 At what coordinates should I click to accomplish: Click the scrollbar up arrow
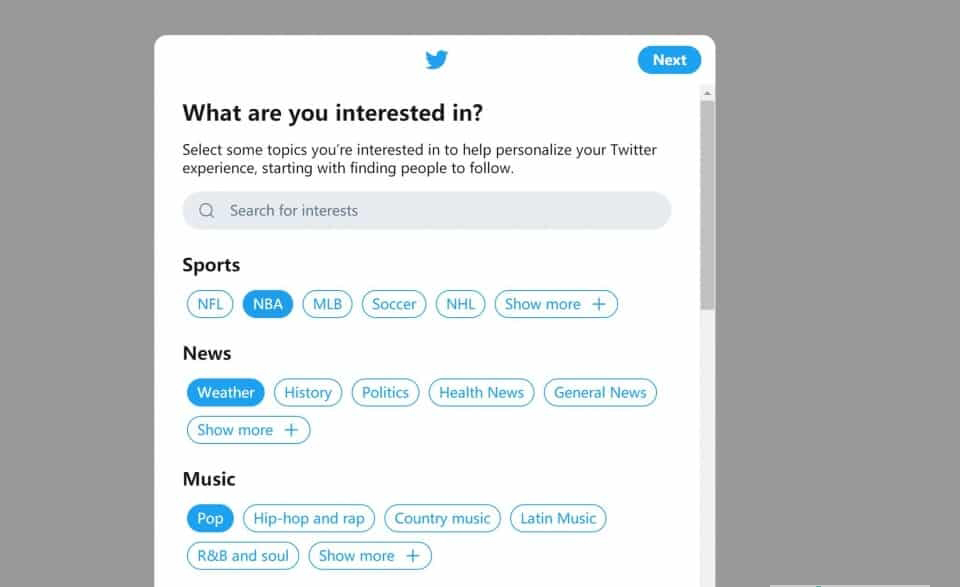708,94
